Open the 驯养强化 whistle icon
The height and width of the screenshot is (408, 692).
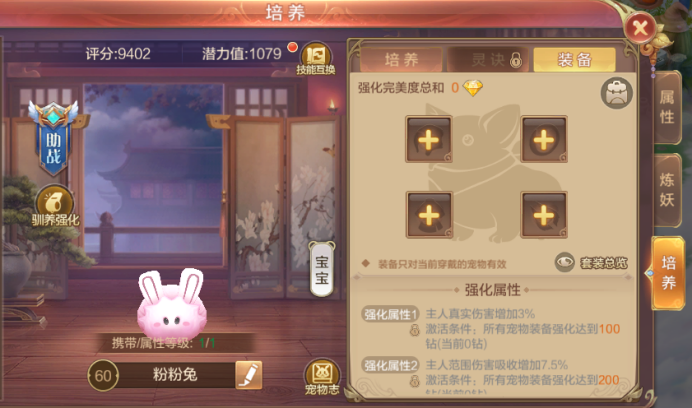(55, 207)
